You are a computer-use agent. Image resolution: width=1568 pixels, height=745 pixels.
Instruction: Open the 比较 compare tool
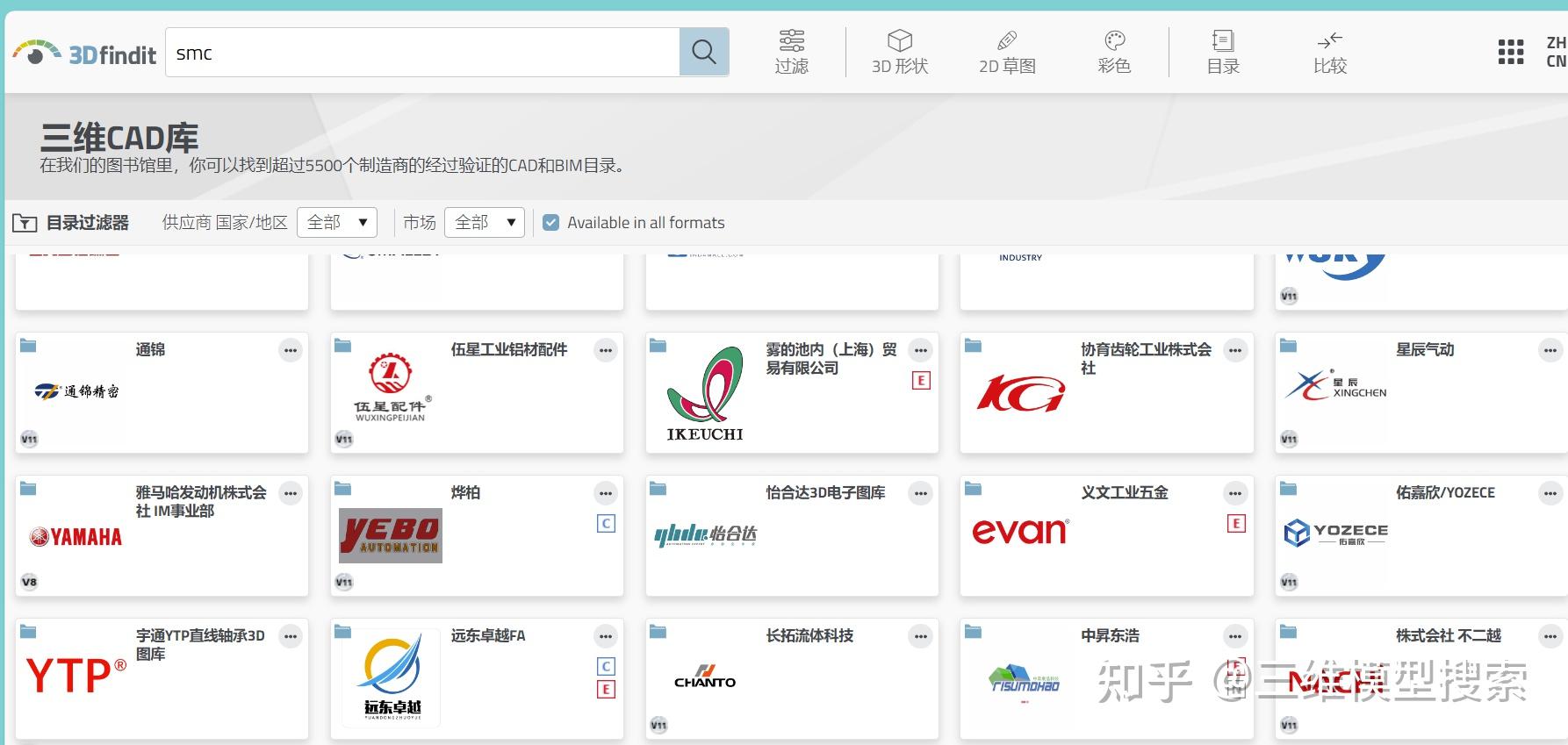click(1330, 52)
